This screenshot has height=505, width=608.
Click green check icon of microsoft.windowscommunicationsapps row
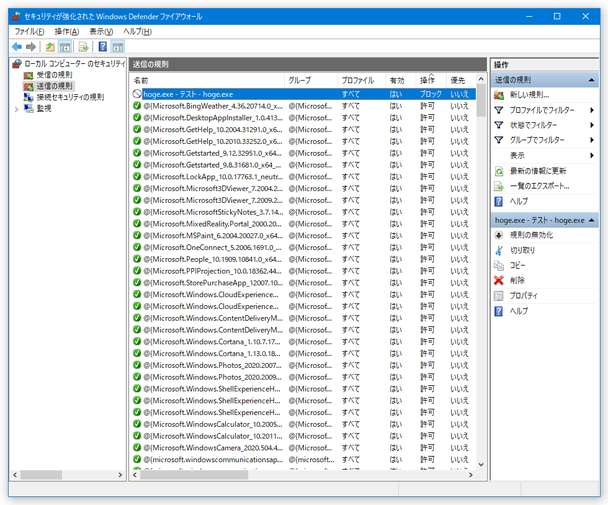point(137,459)
